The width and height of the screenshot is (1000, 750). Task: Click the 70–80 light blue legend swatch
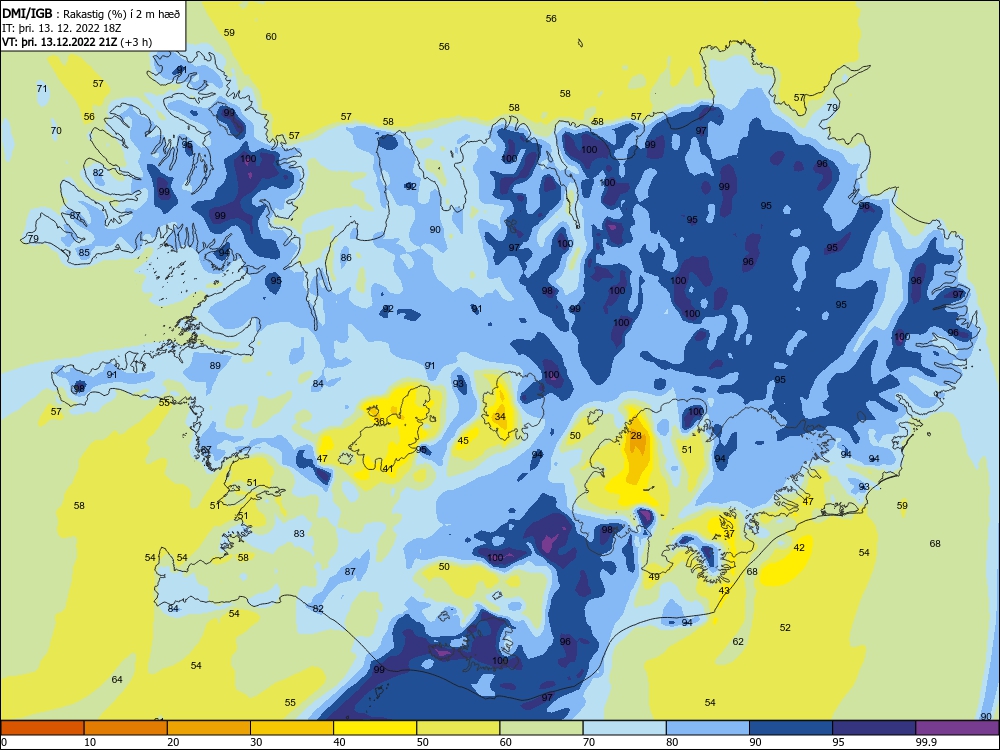click(x=624, y=728)
